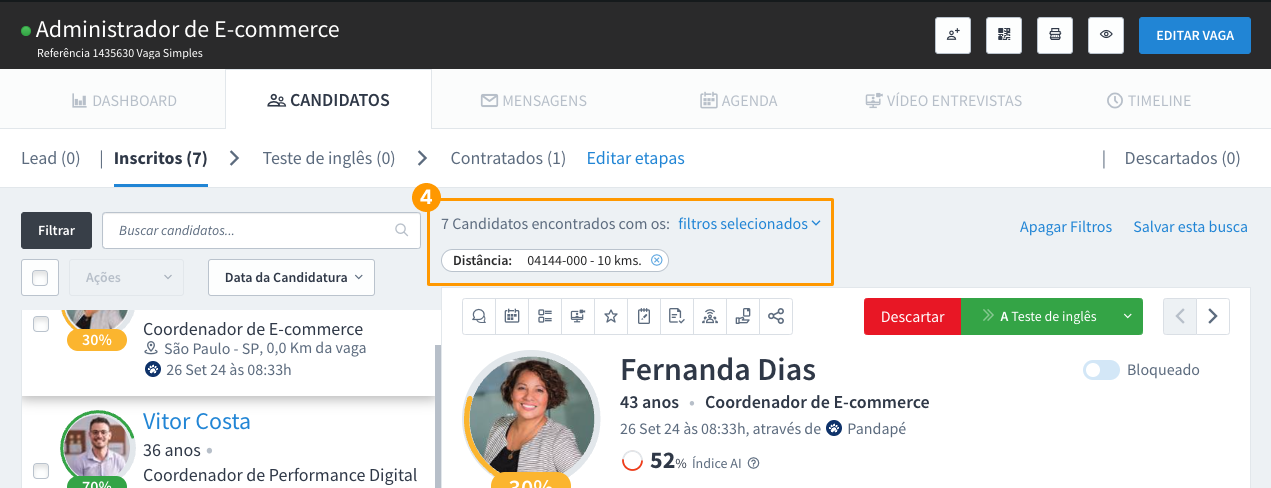Open the Vídeo Entrevistas tab

943,101
